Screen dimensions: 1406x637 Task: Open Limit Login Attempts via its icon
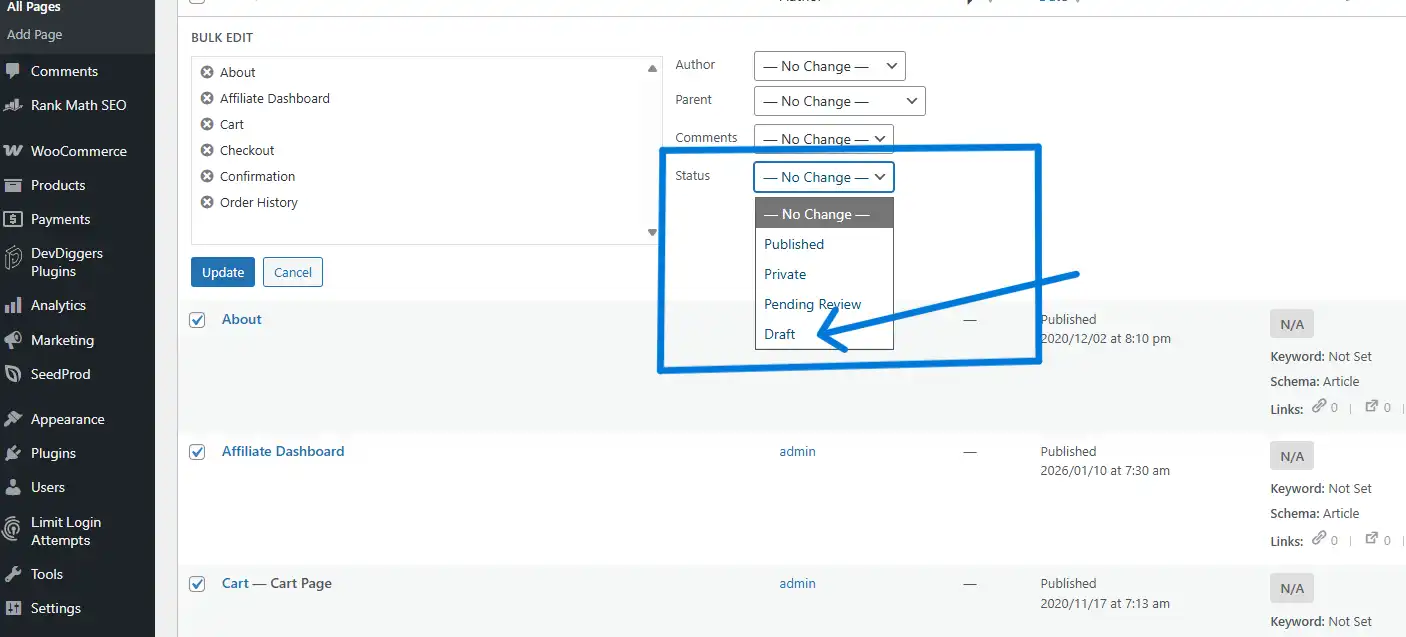pyautogui.click(x=13, y=529)
